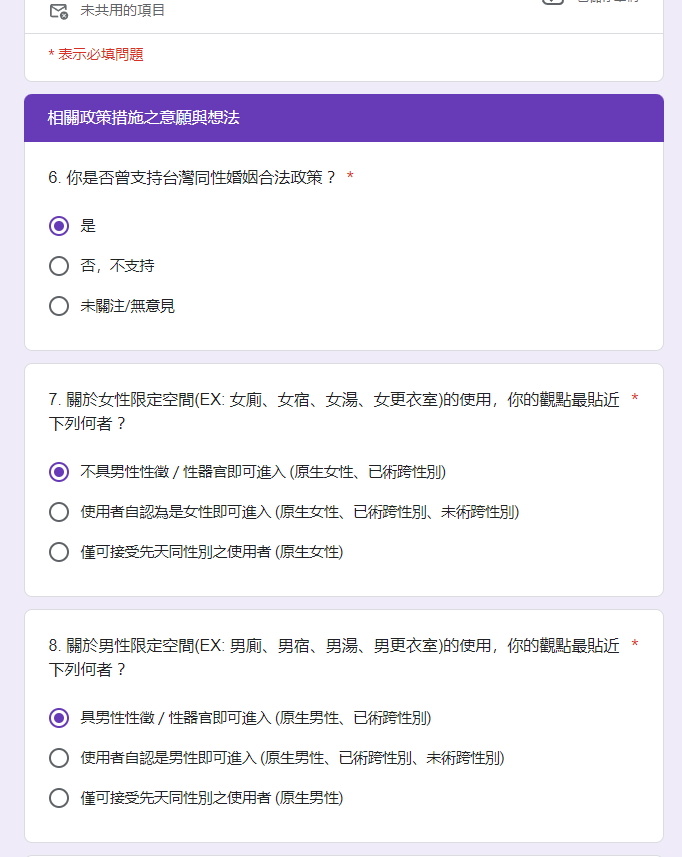Click the red required asterisk of question 8

pyautogui.click(x=635, y=644)
